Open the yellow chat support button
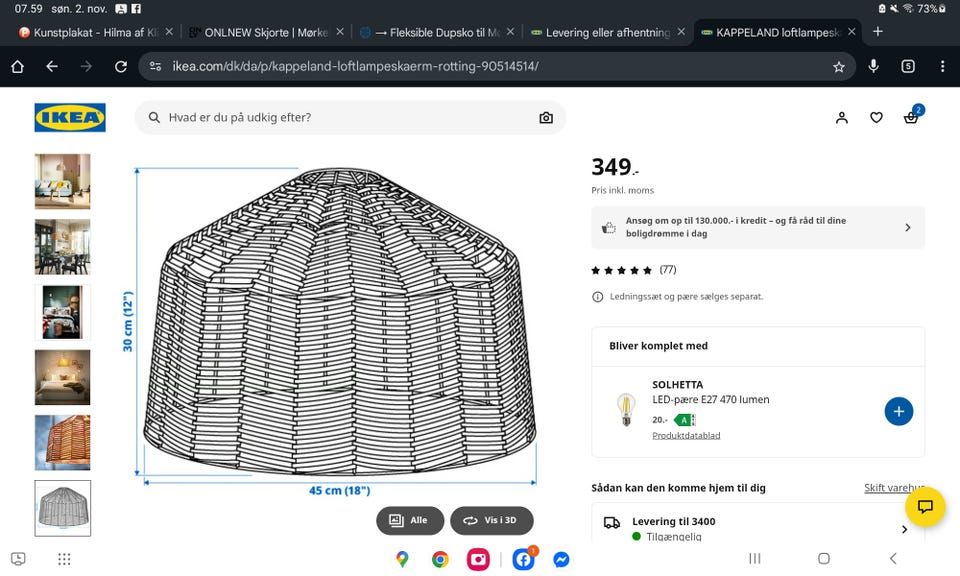960x576 pixels. [x=925, y=506]
